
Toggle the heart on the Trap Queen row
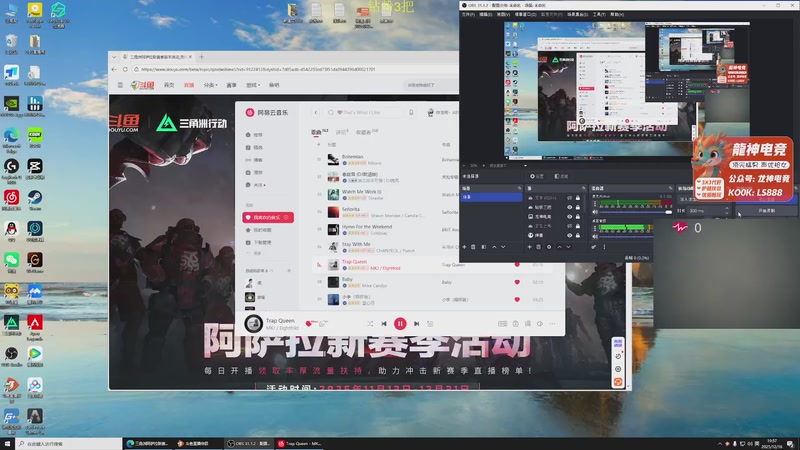[517, 265]
